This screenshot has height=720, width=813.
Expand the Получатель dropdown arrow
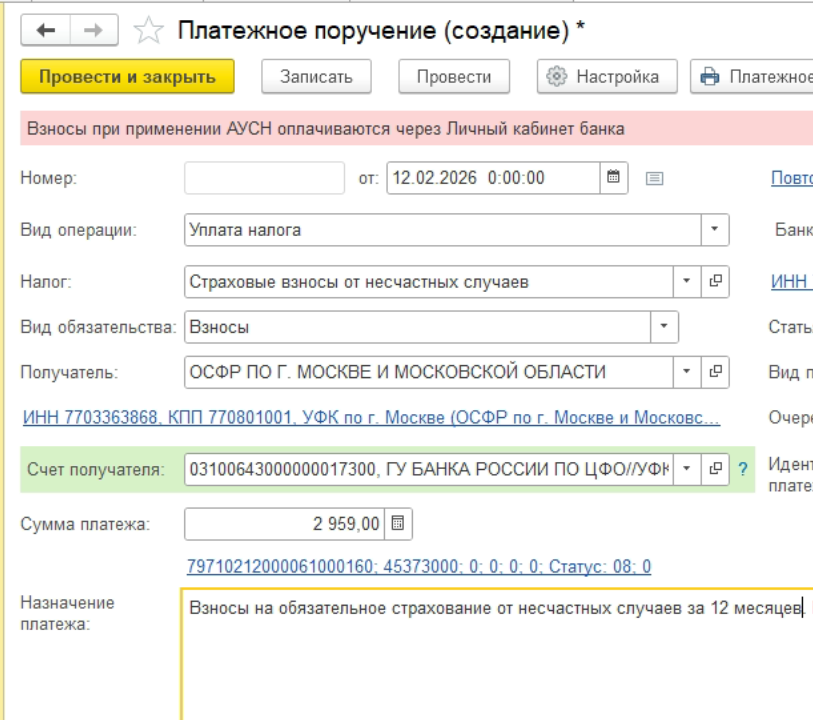[x=686, y=372]
